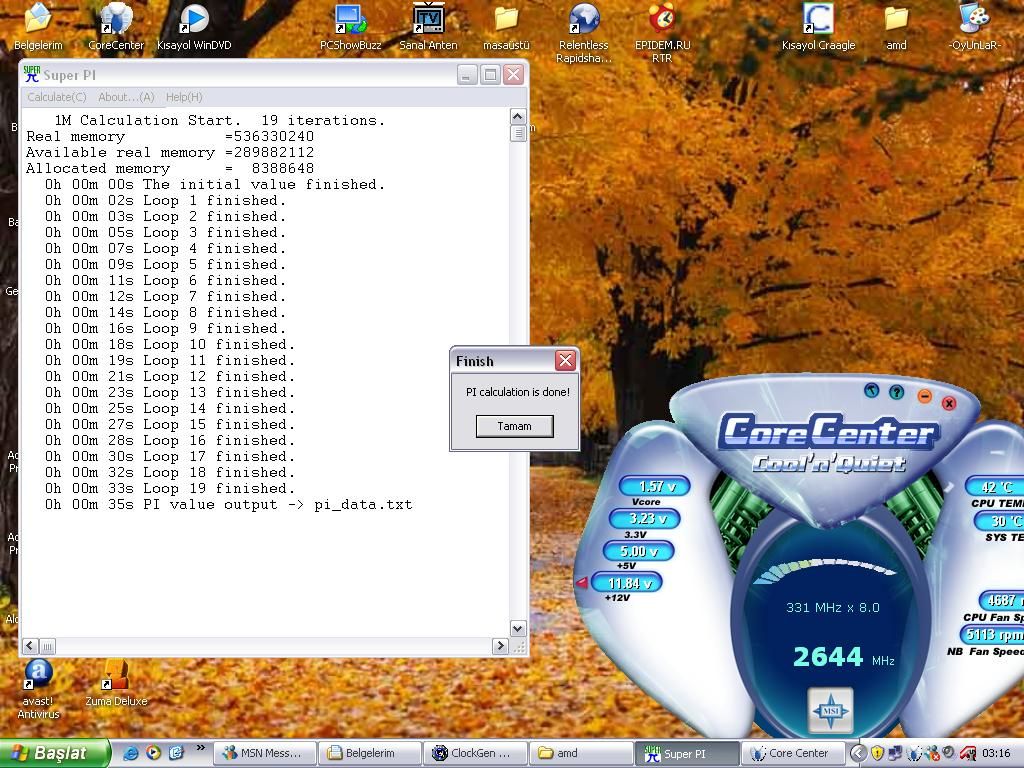Image resolution: width=1024 pixels, height=768 pixels.
Task: Click the +5V reading showing 5.00 v
Action: [x=638, y=551]
